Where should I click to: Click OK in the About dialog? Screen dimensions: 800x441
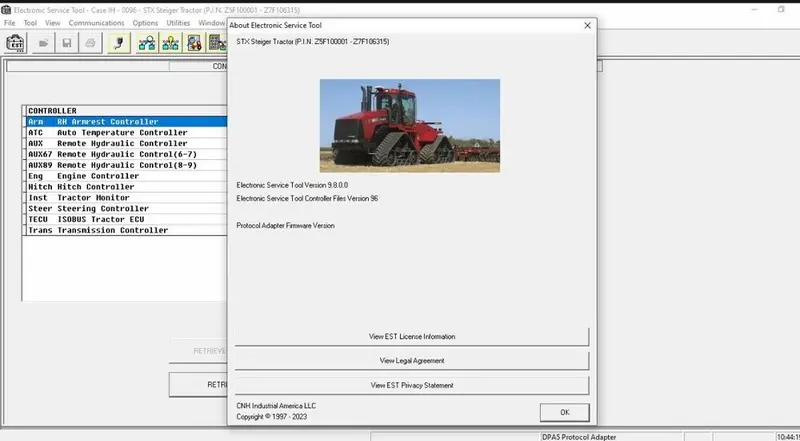565,412
